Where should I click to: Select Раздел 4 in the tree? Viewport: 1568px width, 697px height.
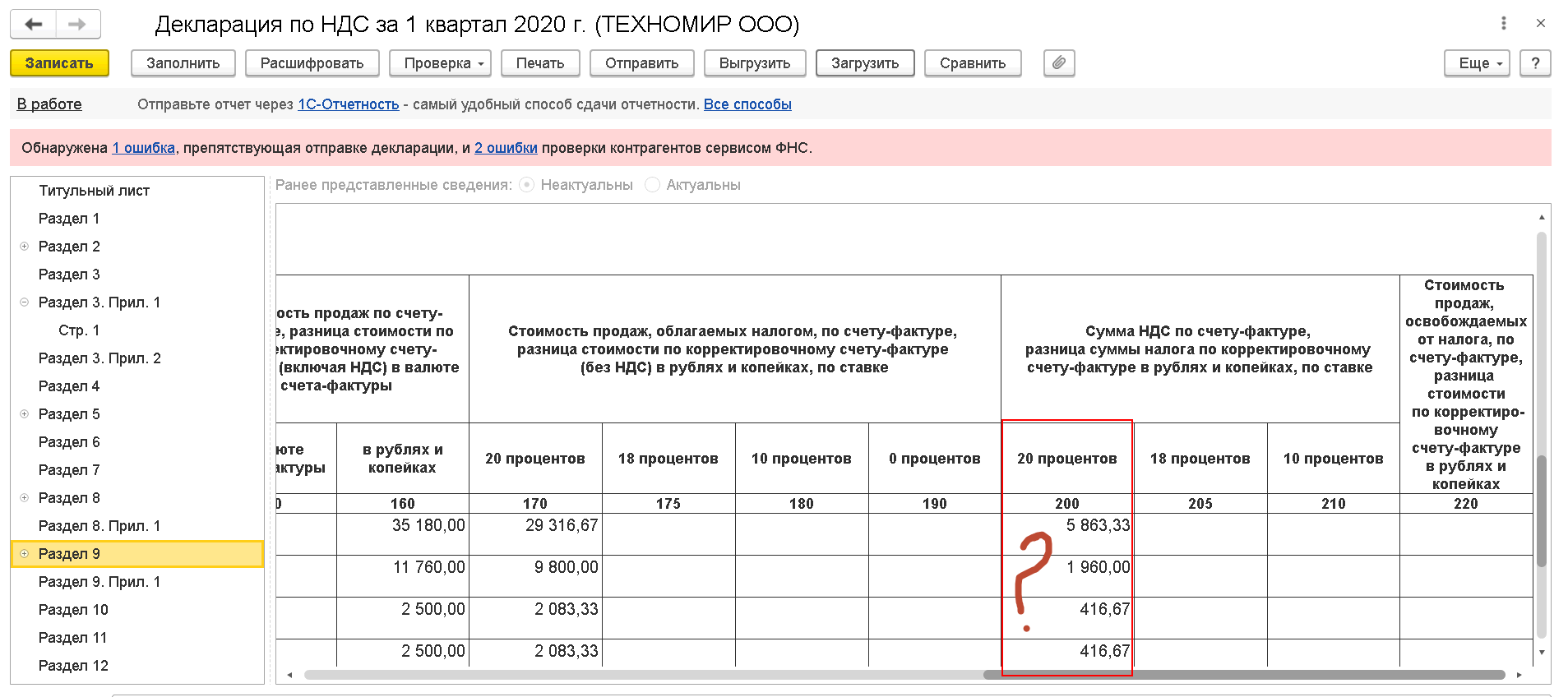tap(69, 386)
